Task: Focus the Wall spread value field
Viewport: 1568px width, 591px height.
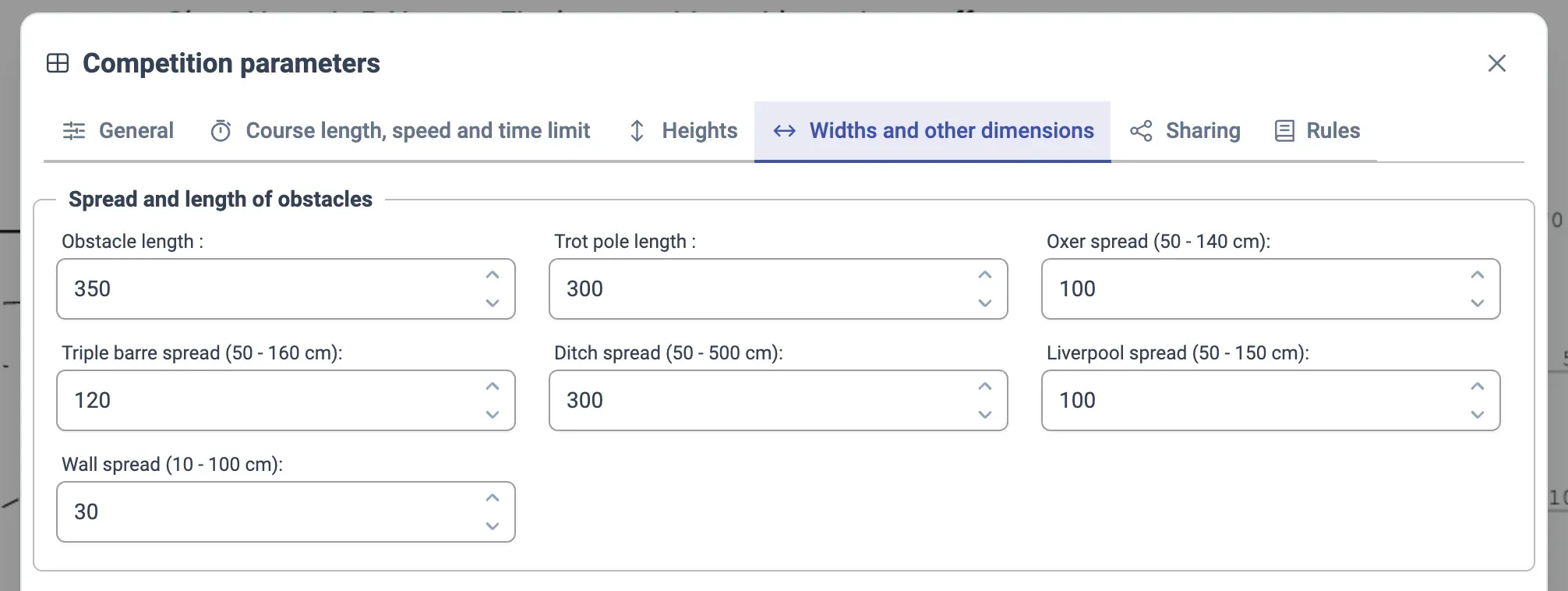Action: point(265,512)
